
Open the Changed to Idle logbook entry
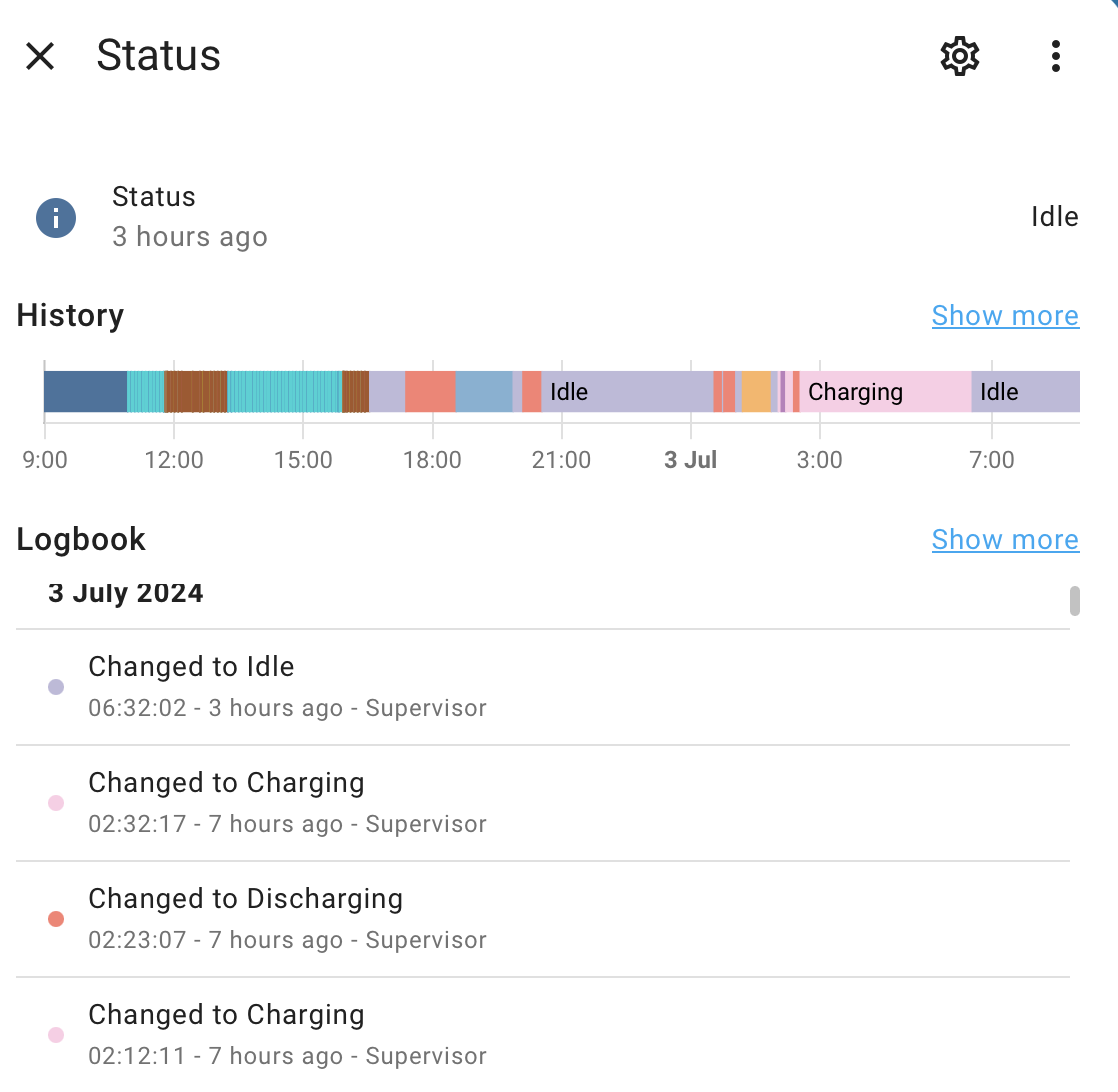543,687
